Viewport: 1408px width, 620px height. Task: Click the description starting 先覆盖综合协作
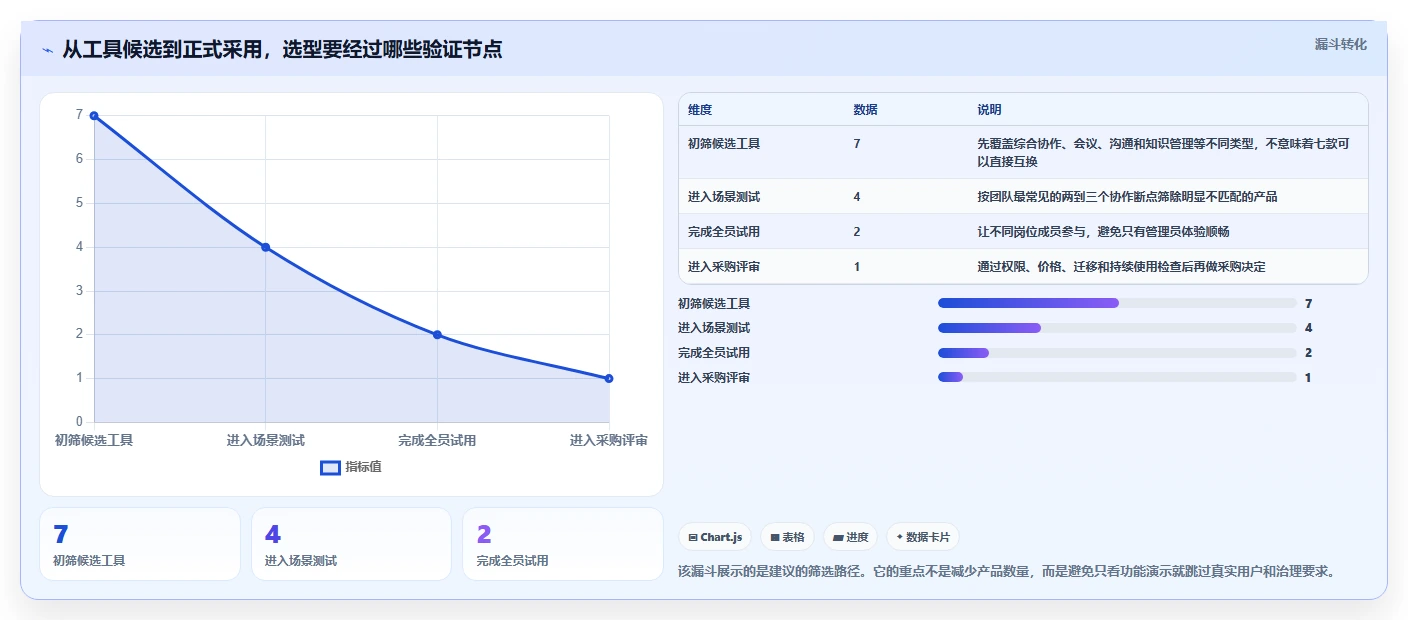pyautogui.click(x=1163, y=153)
